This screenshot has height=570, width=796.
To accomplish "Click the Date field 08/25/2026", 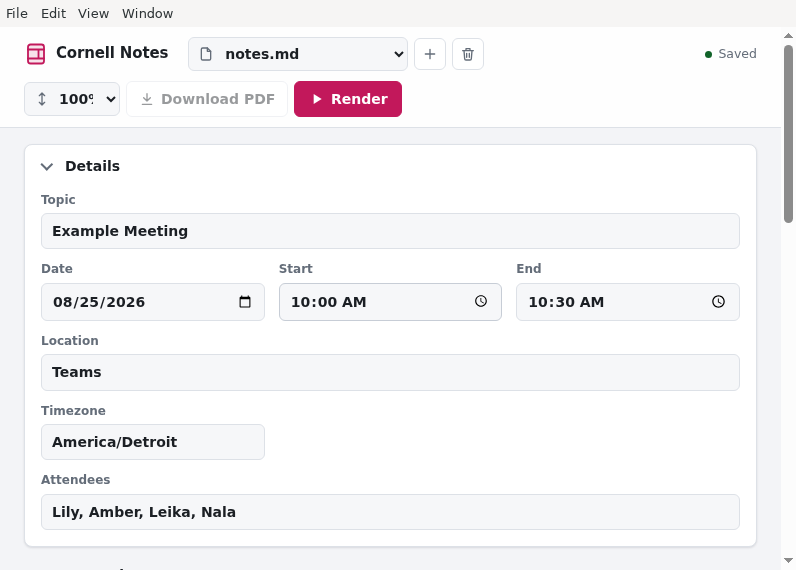I will (153, 302).
